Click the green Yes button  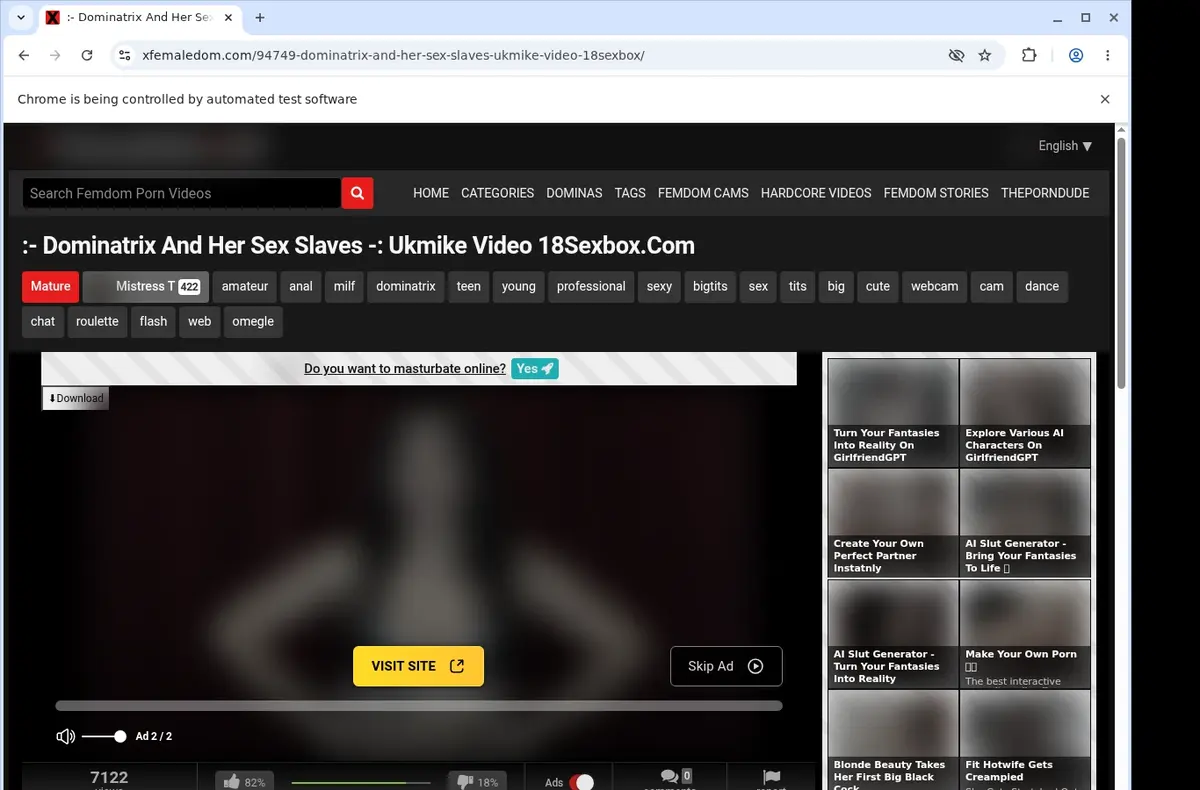(x=535, y=369)
